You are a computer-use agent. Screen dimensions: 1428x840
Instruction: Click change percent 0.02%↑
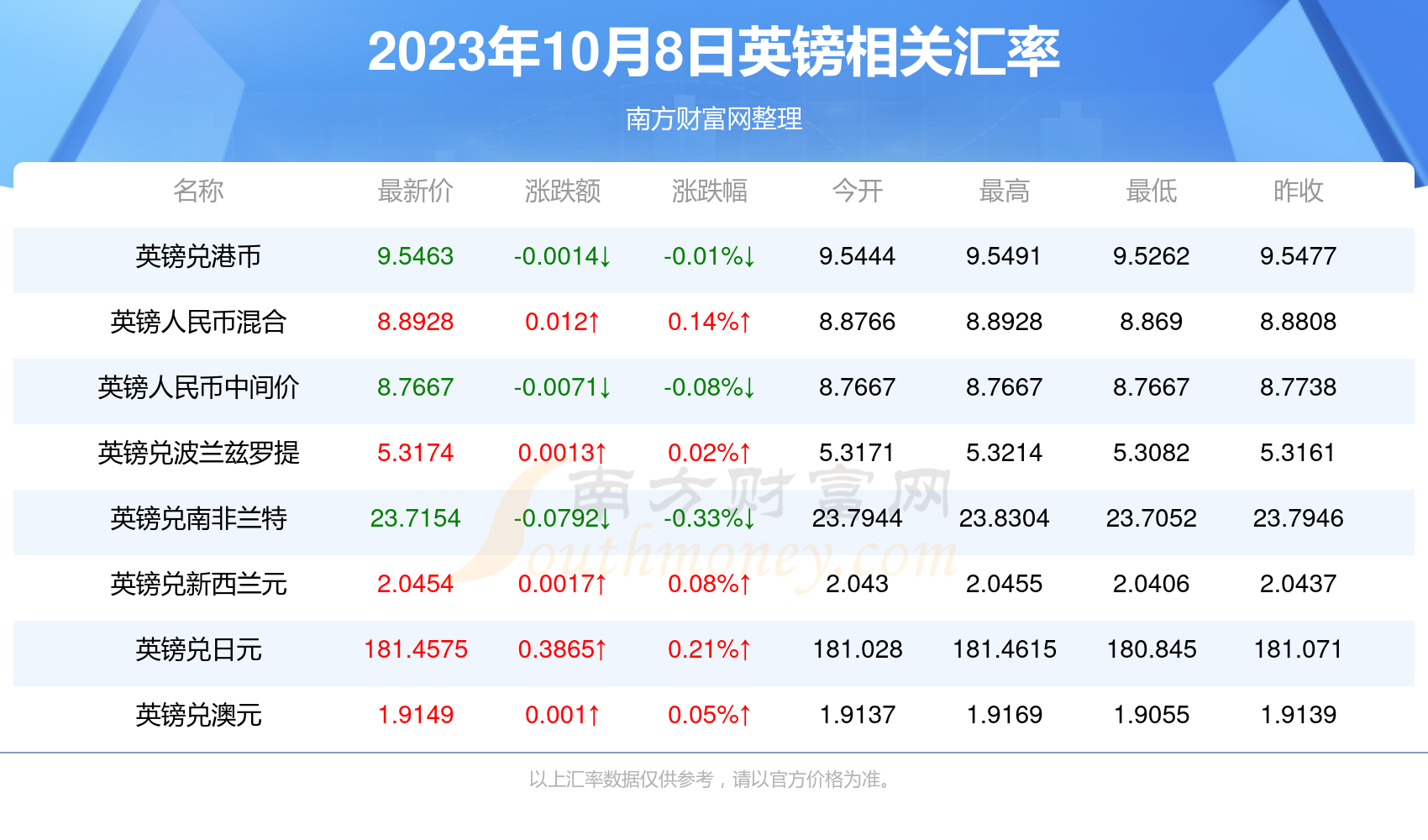710,453
